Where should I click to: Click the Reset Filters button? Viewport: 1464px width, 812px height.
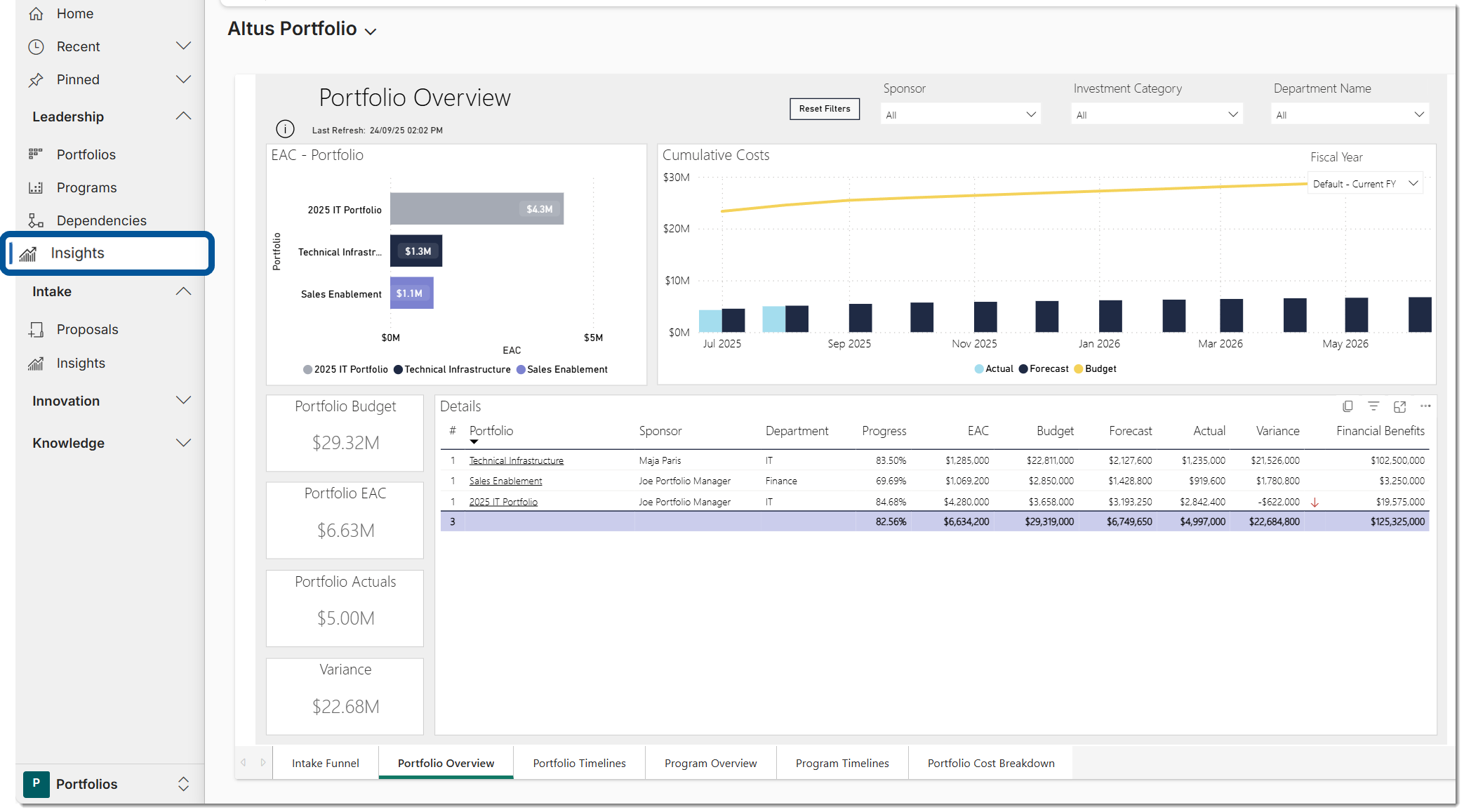click(824, 109)
